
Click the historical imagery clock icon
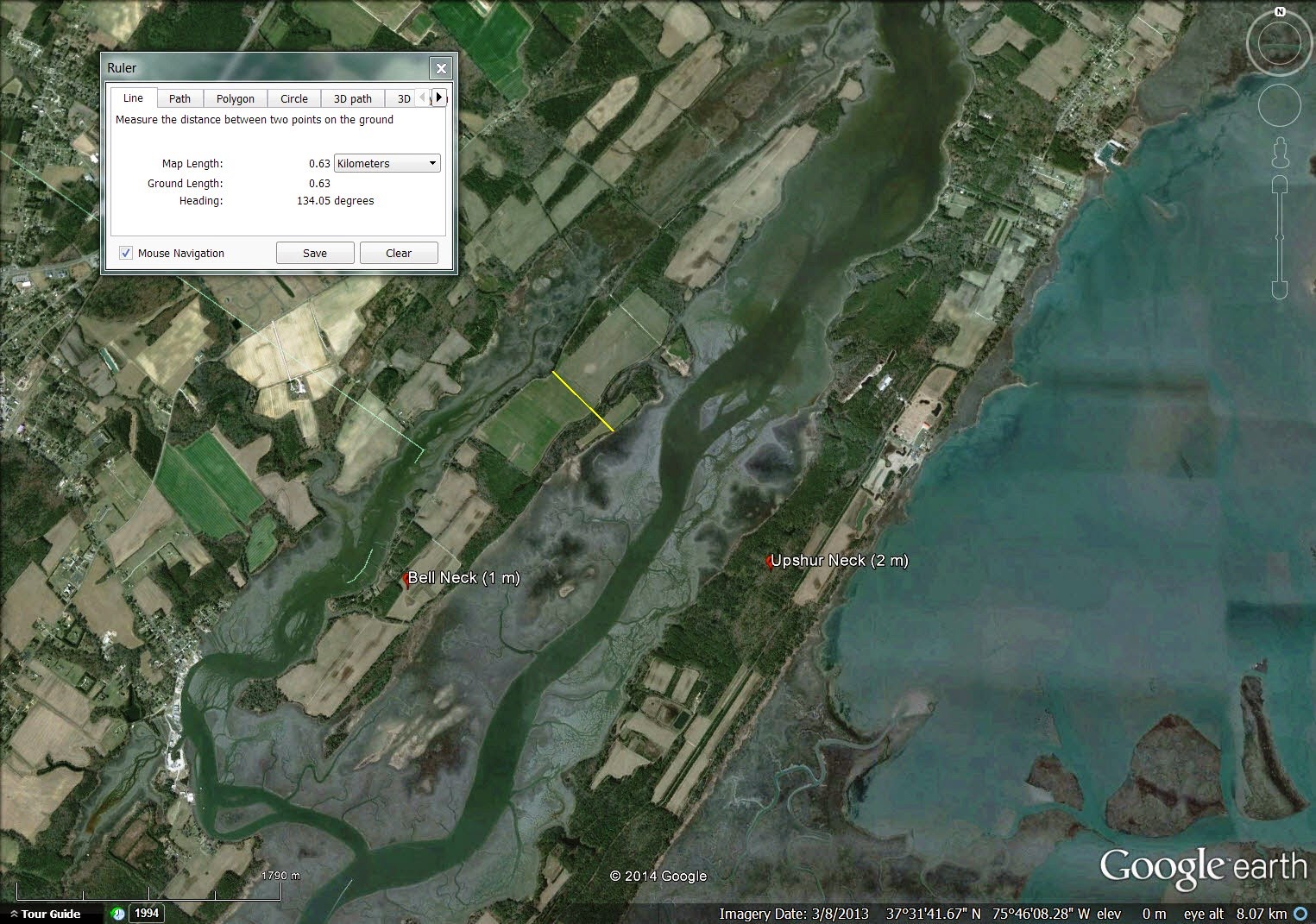[119, 913]
